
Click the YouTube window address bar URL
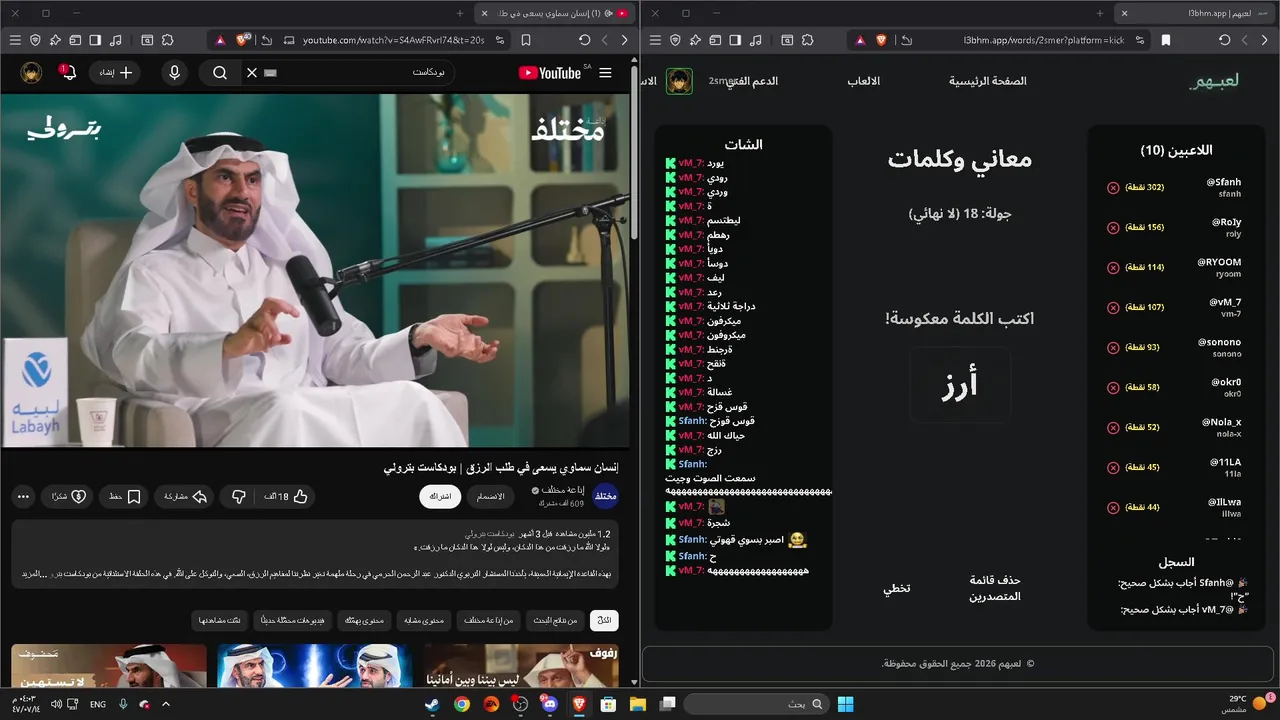tap(393, 40)
